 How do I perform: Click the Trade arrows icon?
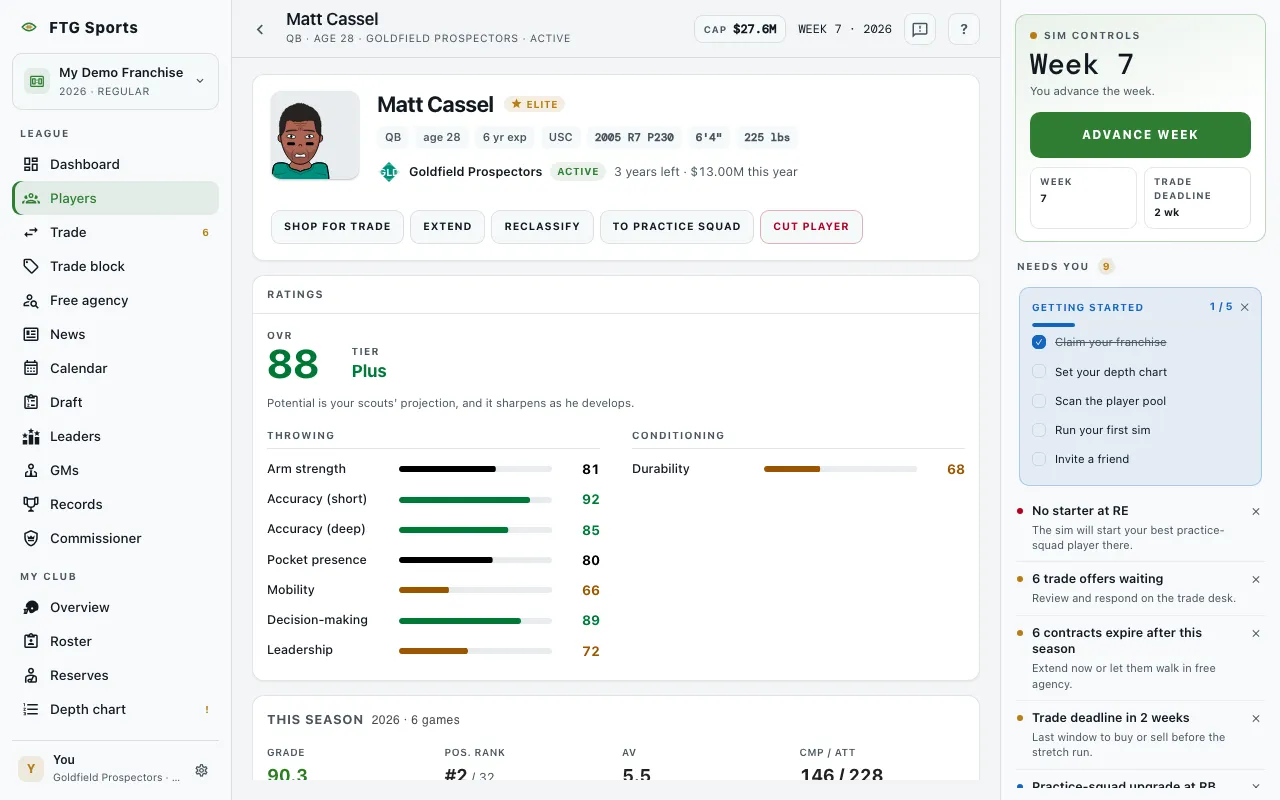point(31,232)
